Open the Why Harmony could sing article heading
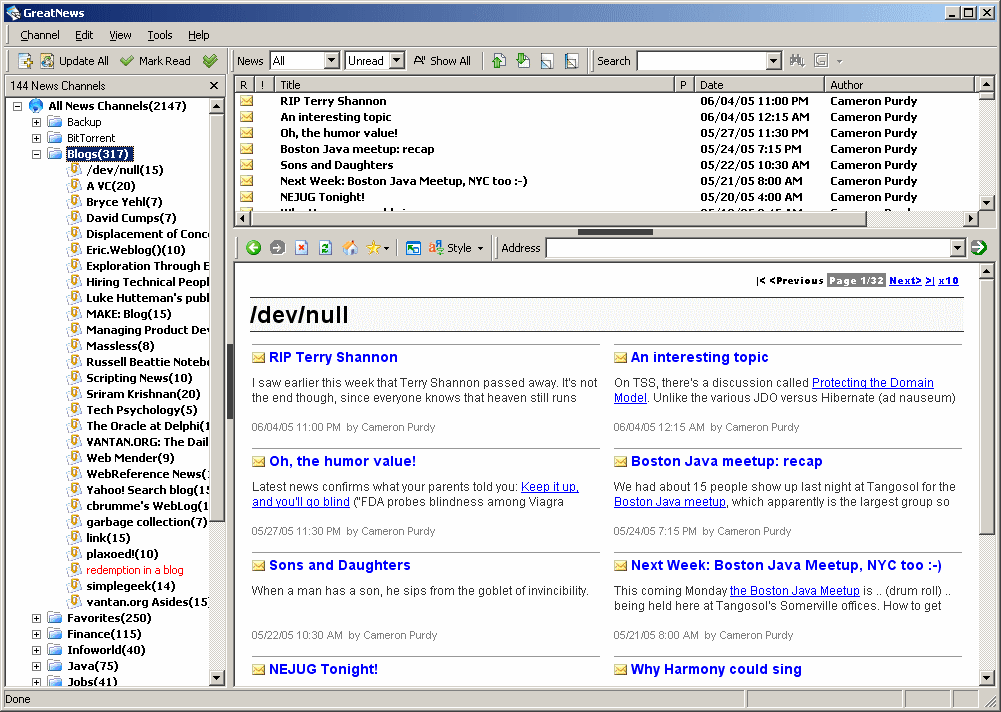 pyautogui.click(x=716, y=669)
